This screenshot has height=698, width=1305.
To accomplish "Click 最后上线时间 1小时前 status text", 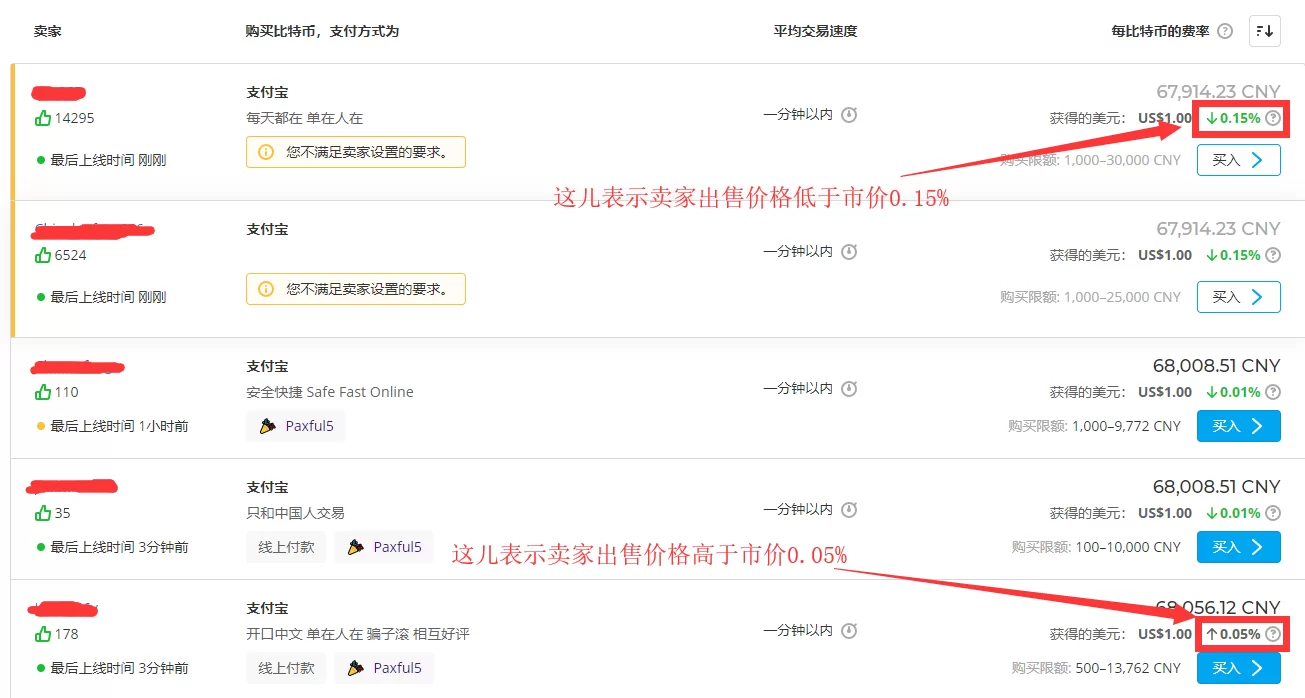I will 119,426.
